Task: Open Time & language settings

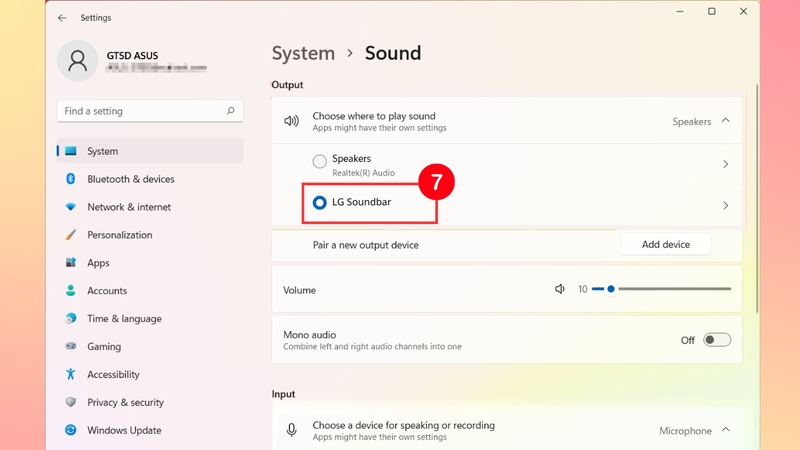Action: pos(150,318)
